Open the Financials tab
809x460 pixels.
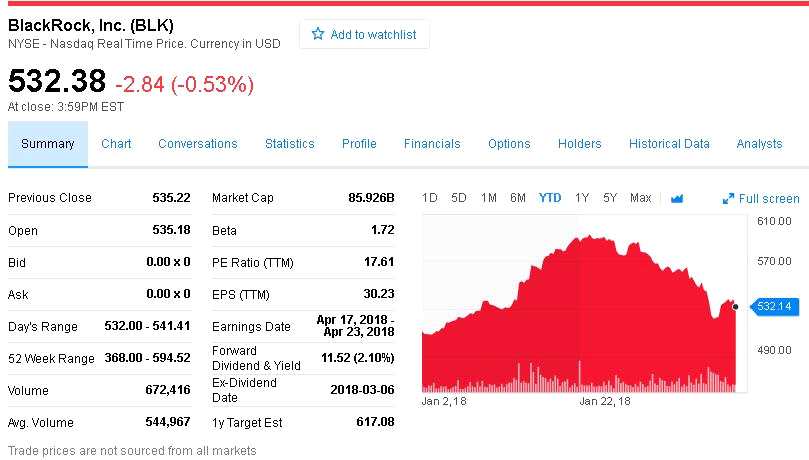432,144
